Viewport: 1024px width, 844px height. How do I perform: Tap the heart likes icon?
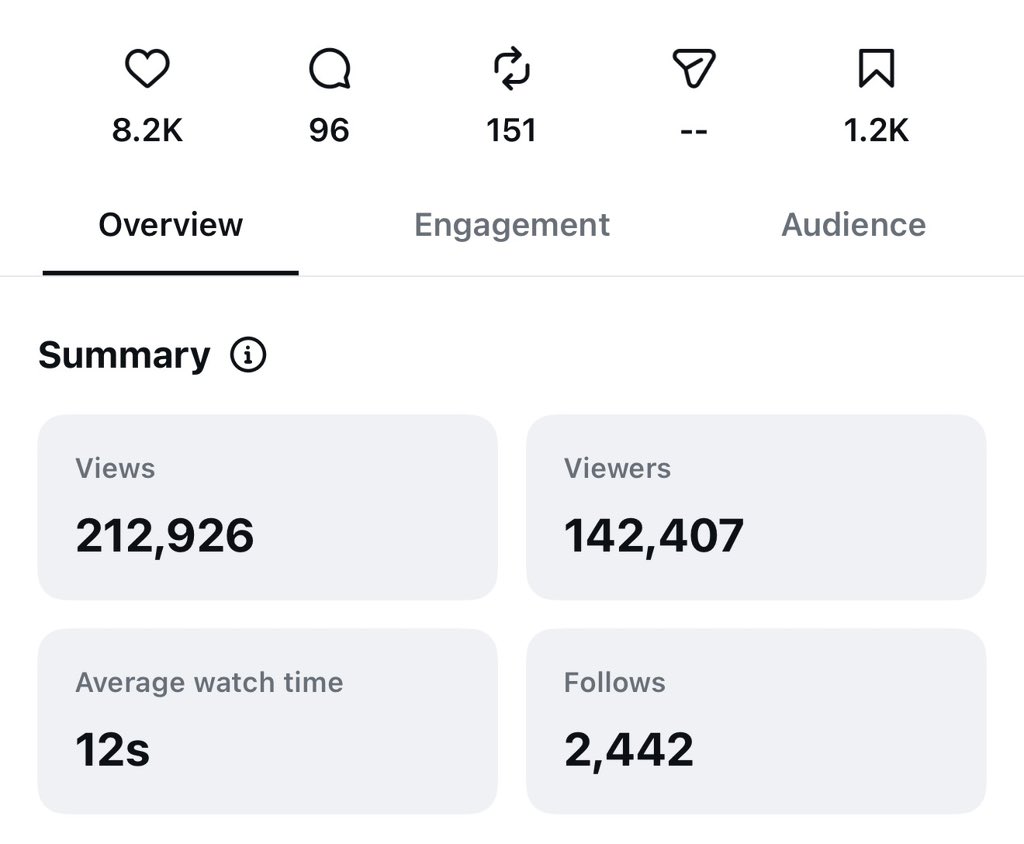(147, 68)
